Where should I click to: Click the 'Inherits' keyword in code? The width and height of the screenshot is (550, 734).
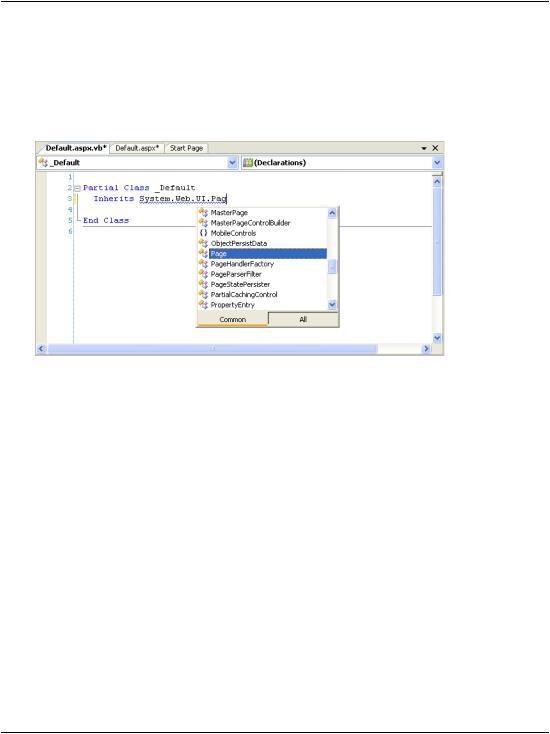pos(114,198)
